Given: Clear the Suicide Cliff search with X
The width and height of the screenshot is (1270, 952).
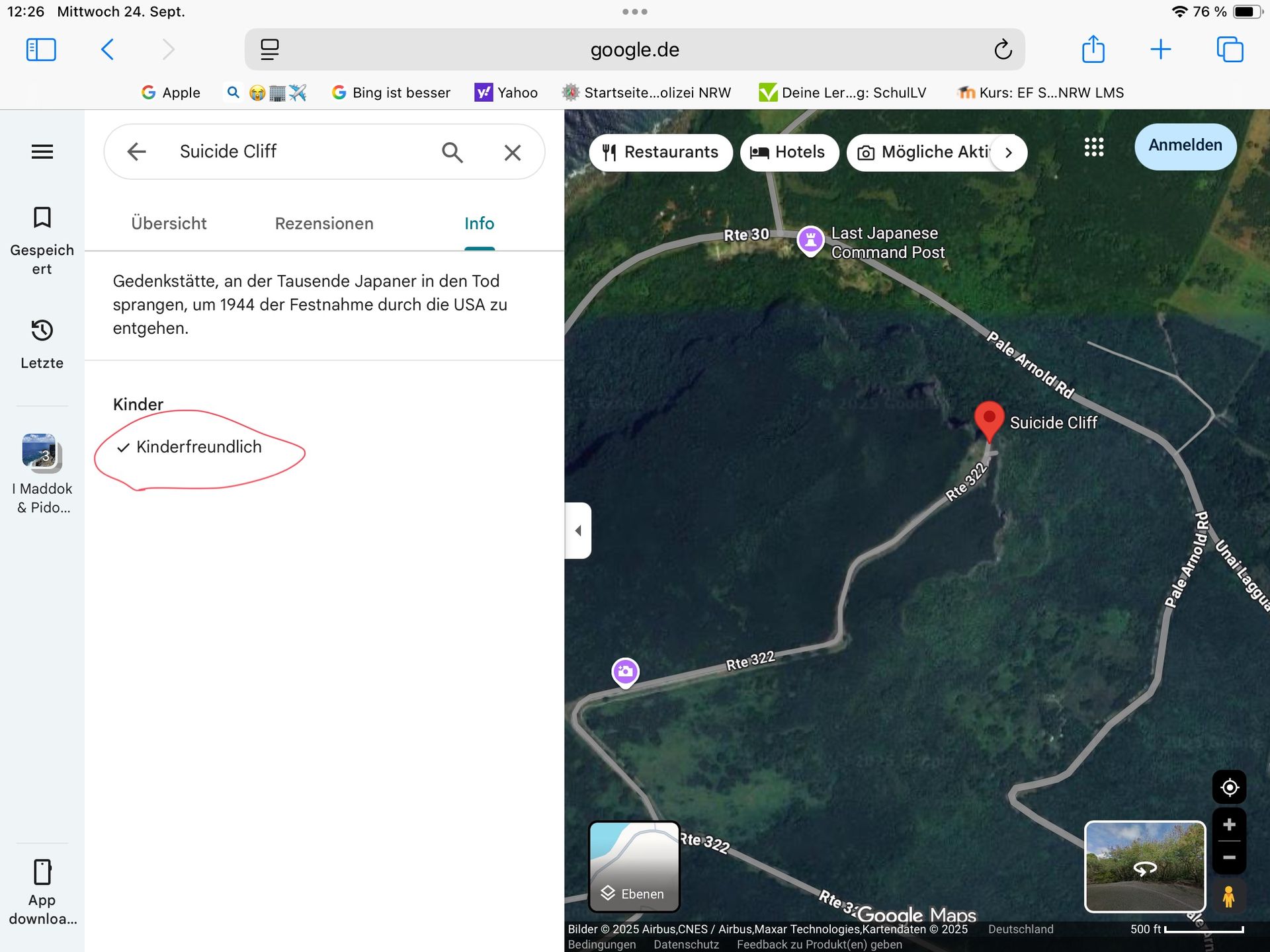Looking at the screenshot, I should pos(512,153).
